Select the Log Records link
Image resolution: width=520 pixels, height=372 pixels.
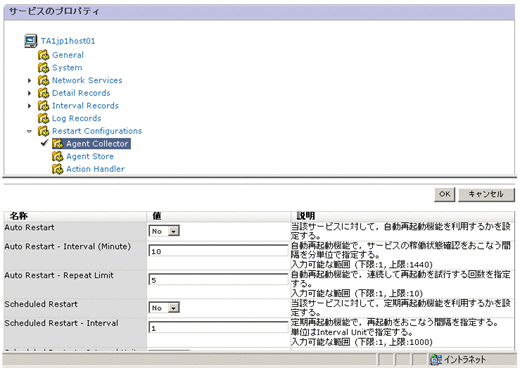coord(76,118)
